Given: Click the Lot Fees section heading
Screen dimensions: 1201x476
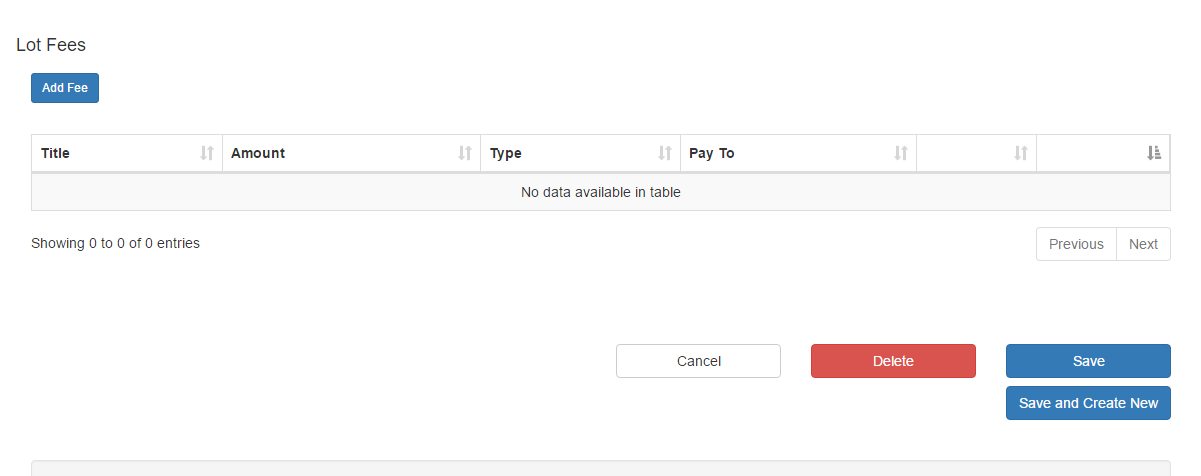Looking at the screenshot, I should click(x=51, y=45).
